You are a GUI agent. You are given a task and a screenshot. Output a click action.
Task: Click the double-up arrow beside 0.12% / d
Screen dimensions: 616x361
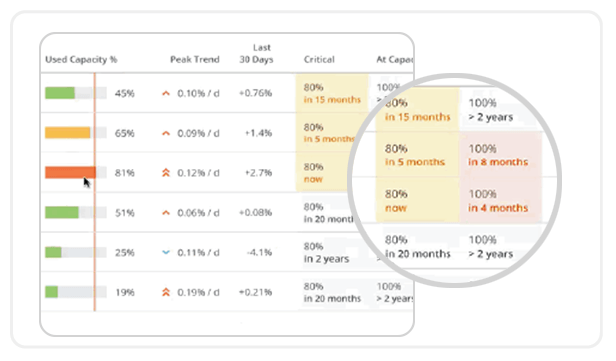pyautogui.click(x=166, y=172)
